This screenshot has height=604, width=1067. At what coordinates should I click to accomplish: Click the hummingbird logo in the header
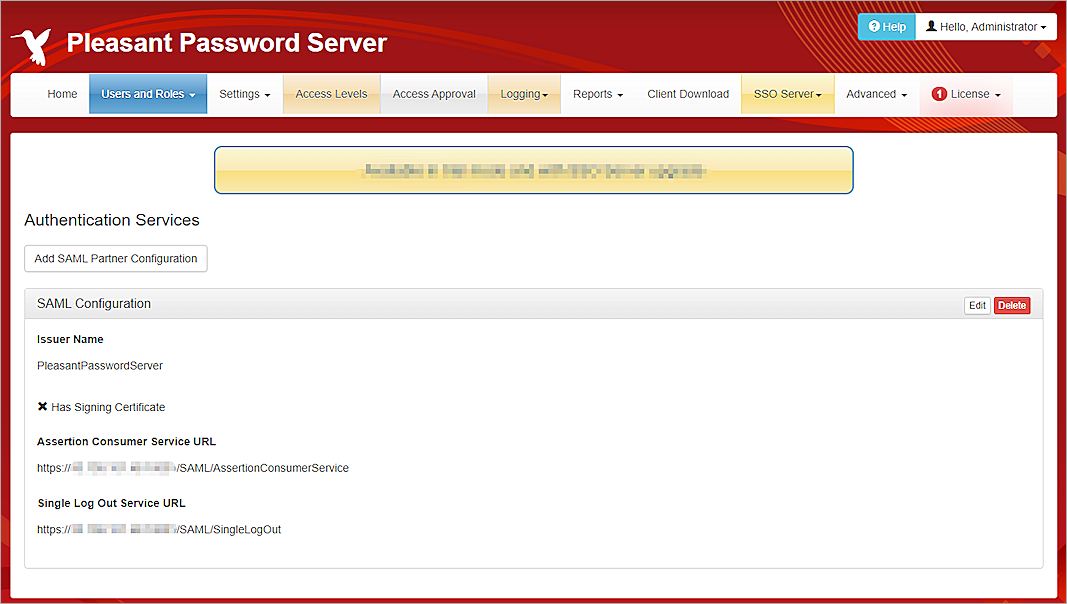pyautogui.click(x=32, y=42)
